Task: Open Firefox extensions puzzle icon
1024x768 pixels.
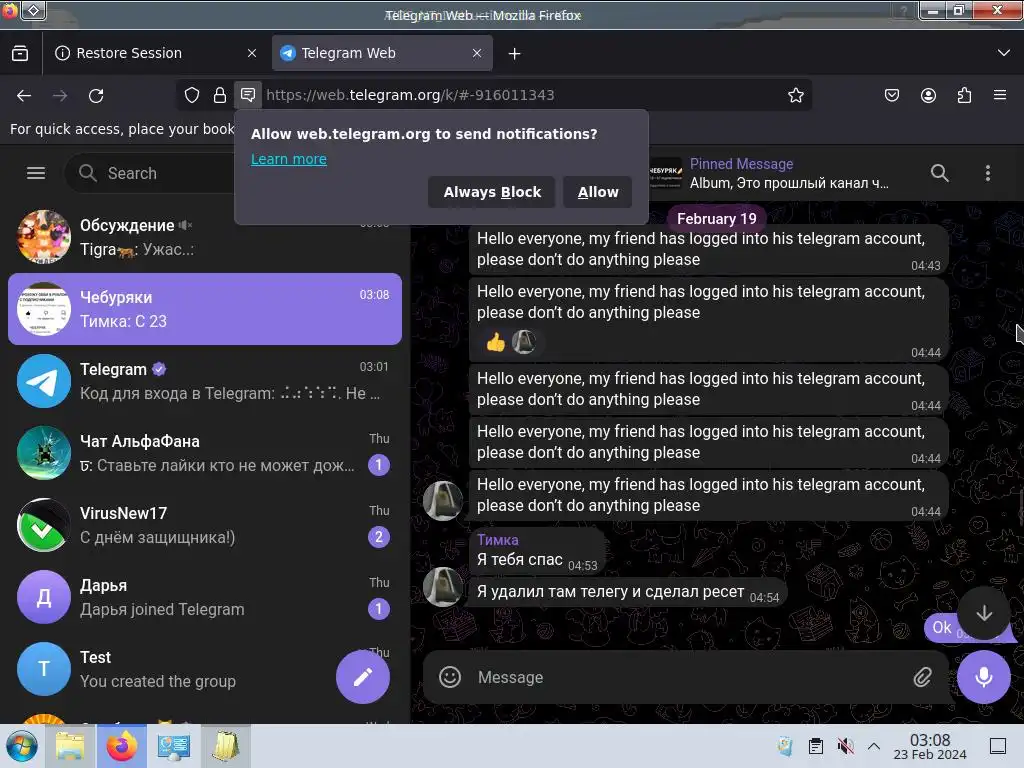Action: tap(964, 95)
